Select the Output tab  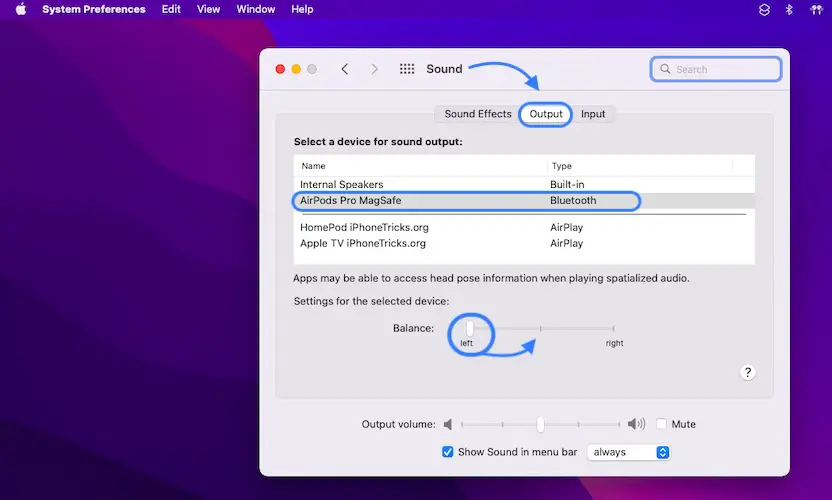pos(546,114)
